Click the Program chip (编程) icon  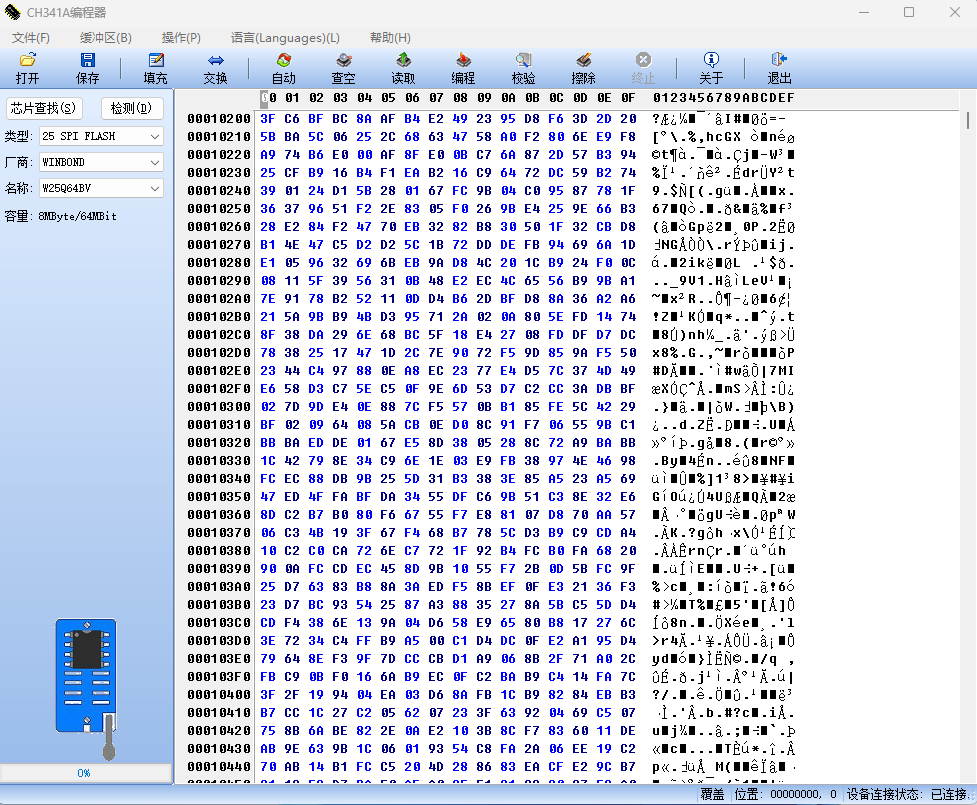tap(463, 61)
